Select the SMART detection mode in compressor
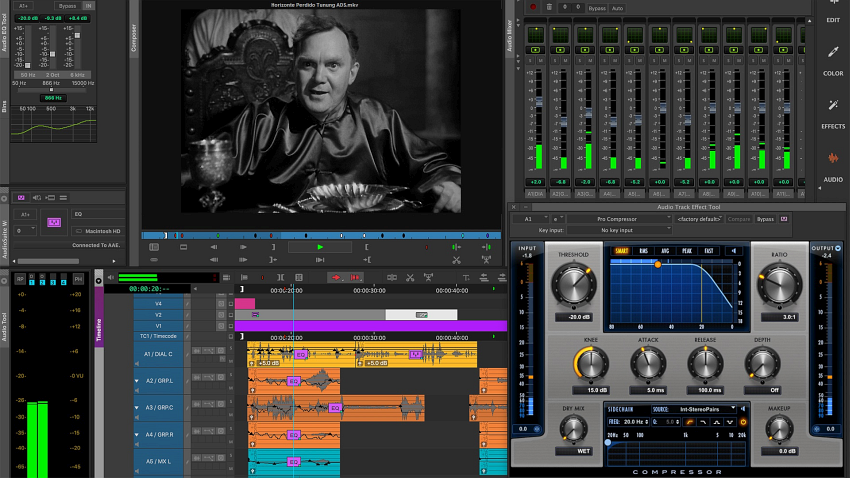This screenshot has width=850, height=478. [x=621, y=251]
